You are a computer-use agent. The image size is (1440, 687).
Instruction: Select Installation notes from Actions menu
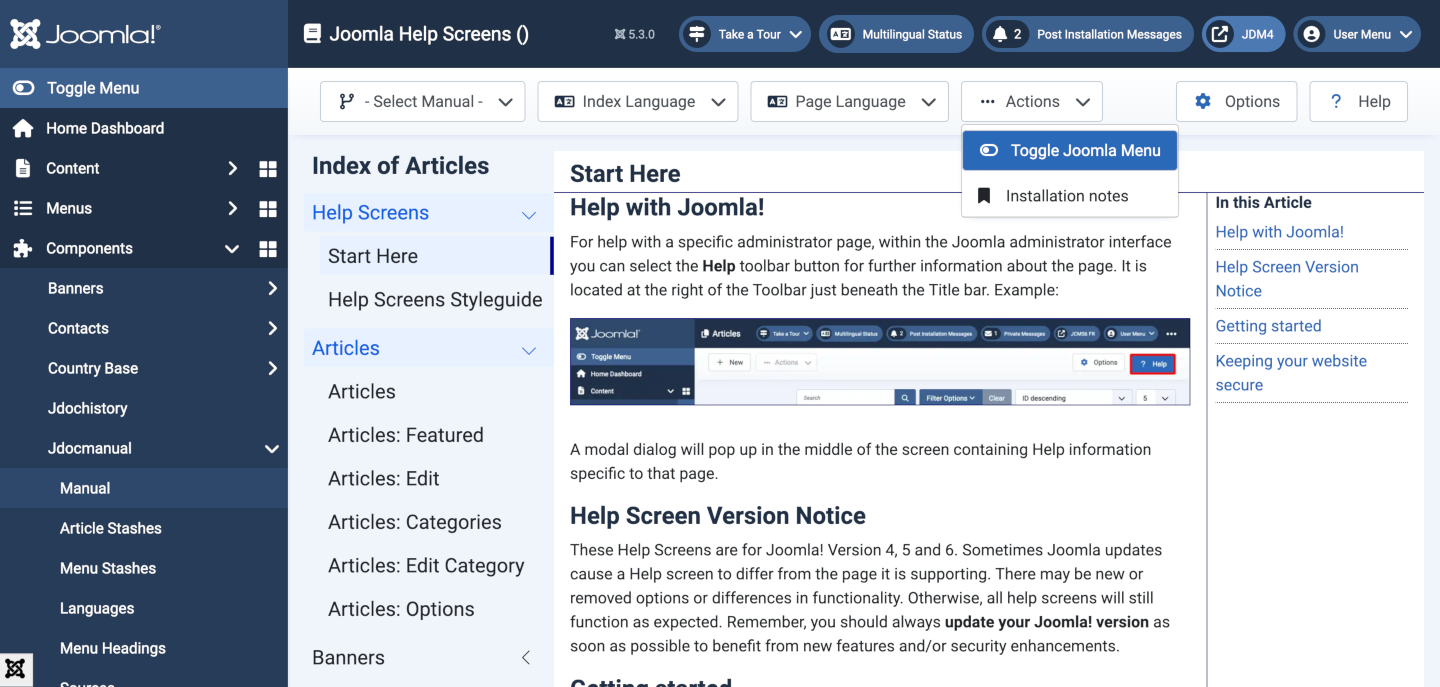[x=1070, y=196]
